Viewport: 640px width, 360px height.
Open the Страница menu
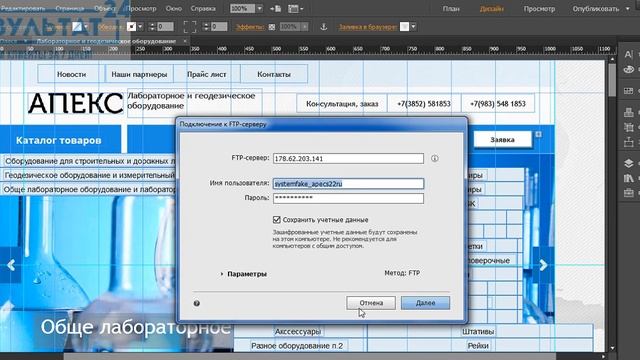click(70, 8)
